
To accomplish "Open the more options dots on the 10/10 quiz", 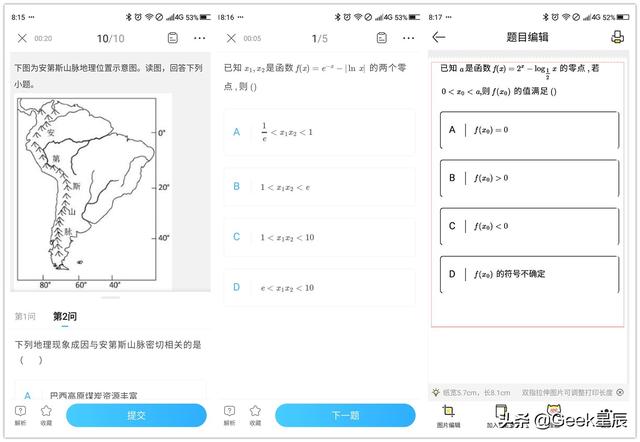I will pos(200,38).
